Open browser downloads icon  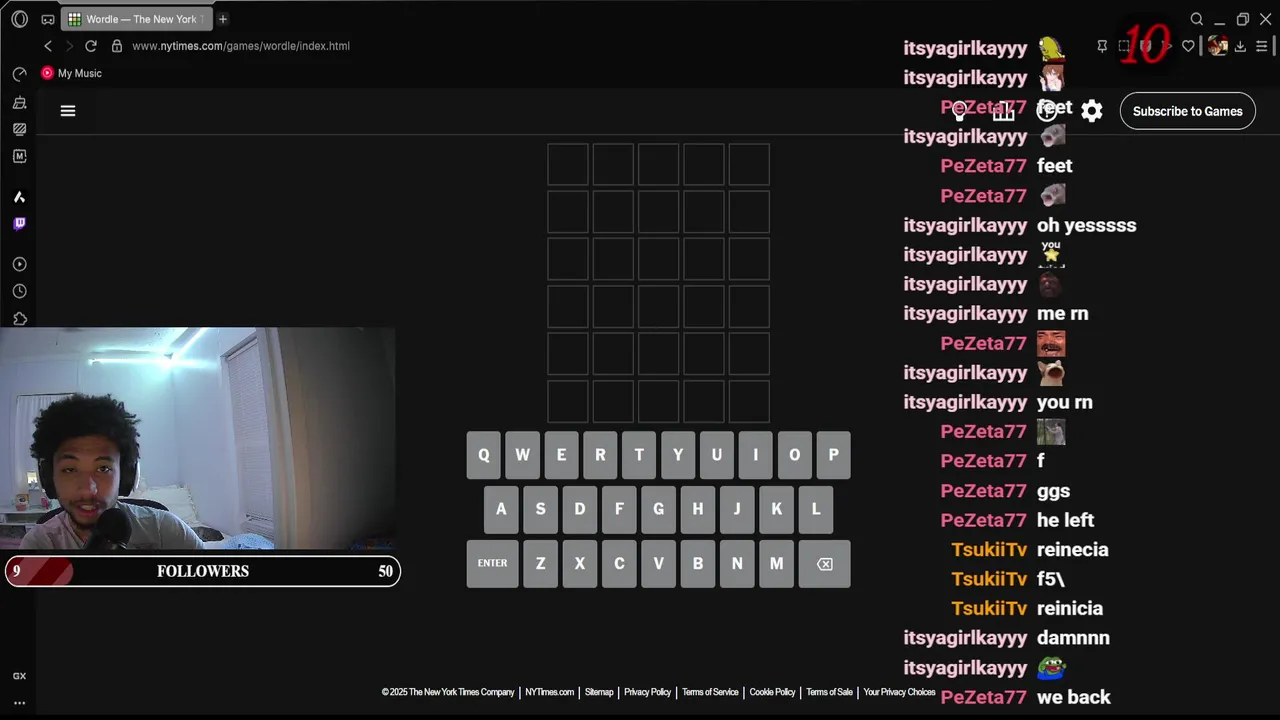(1240, 46)
